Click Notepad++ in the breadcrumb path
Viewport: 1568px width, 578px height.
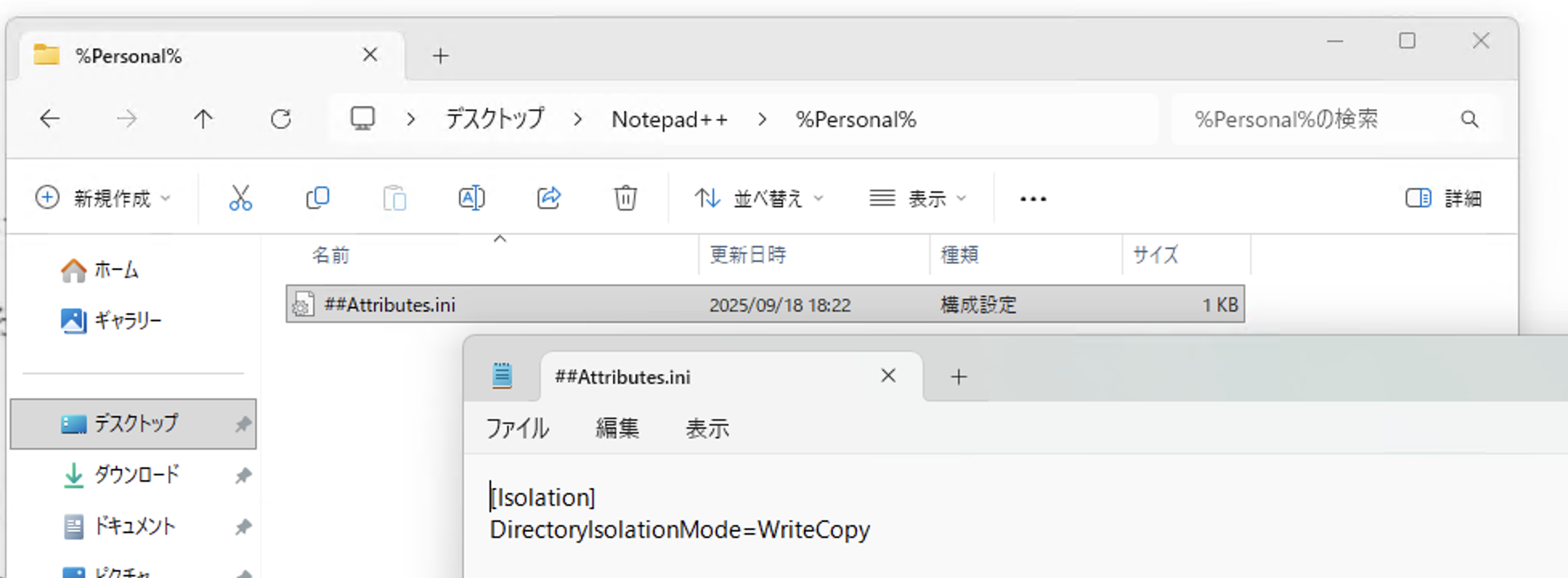coord(669,120)
